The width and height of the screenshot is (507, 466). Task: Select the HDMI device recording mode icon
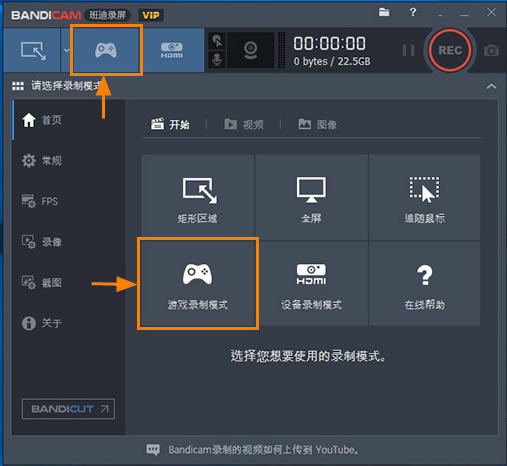(172, 50)
